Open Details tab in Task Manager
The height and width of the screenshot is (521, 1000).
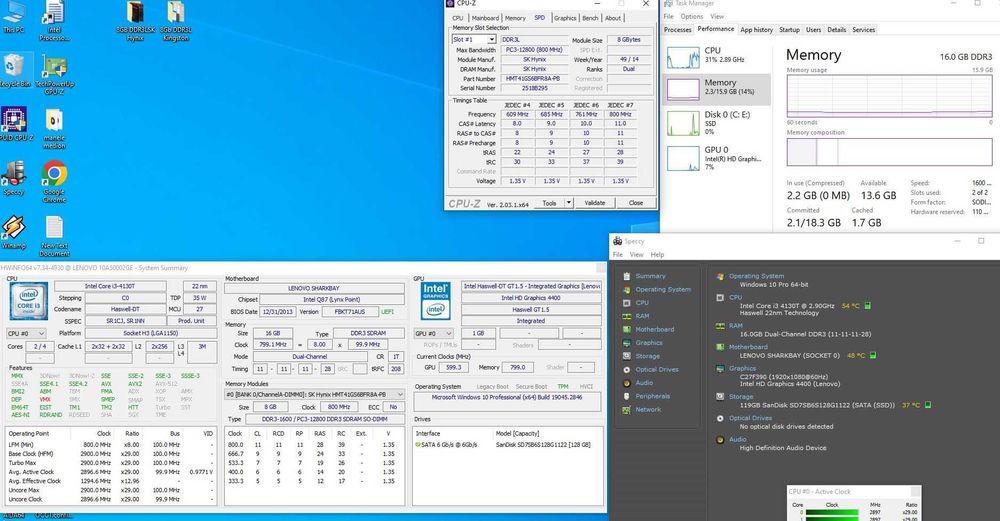click(x=836, y=30)
